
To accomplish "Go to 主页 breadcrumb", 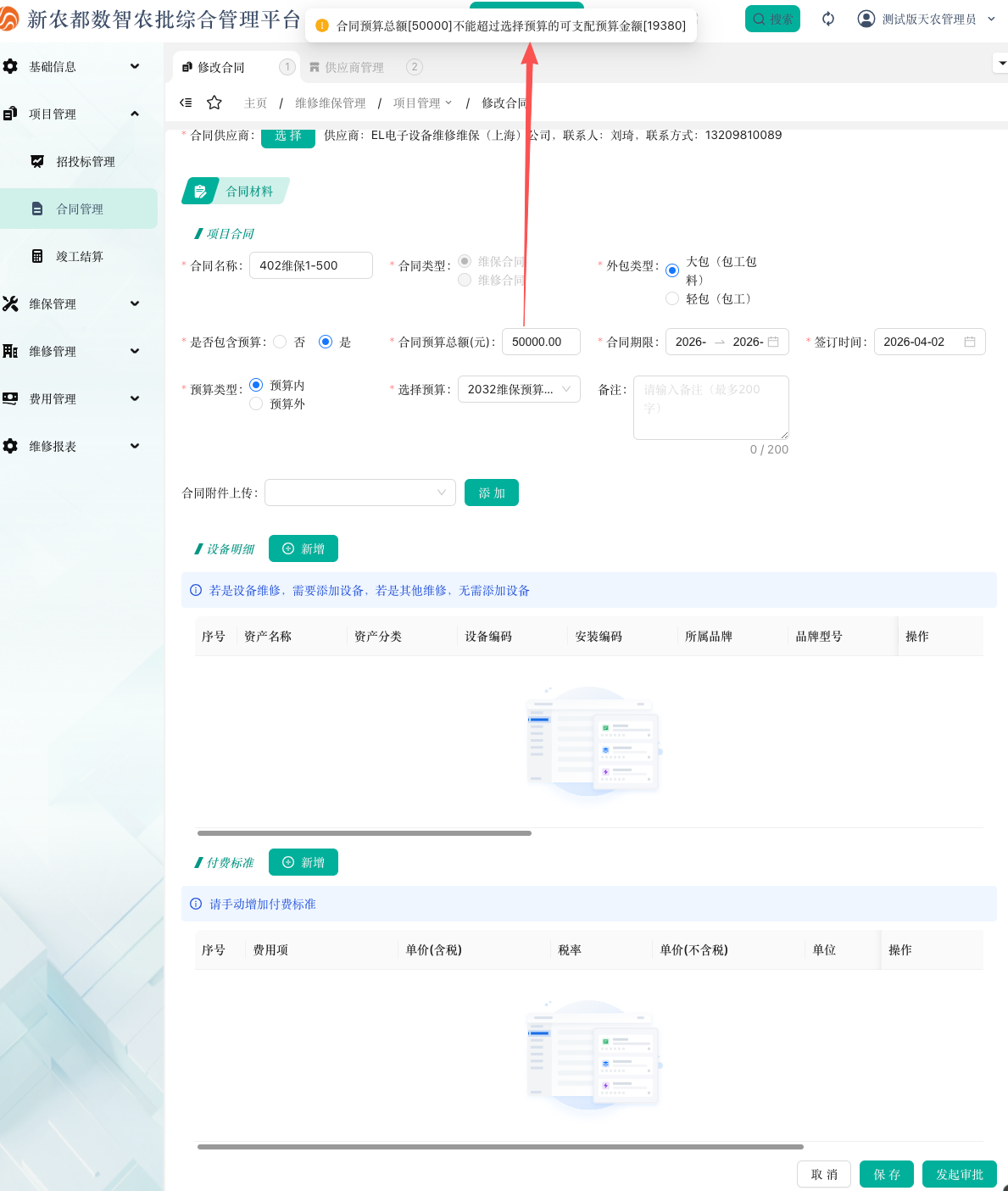I will 255,103.
